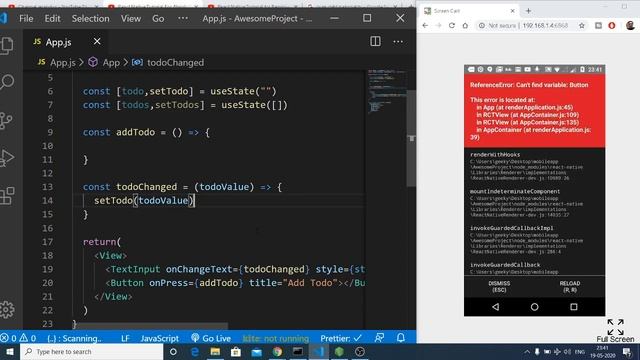The width and height of the screenshot is (640, 360).
Task: Open the Search view in the activity bar
Action: point(7,82)
